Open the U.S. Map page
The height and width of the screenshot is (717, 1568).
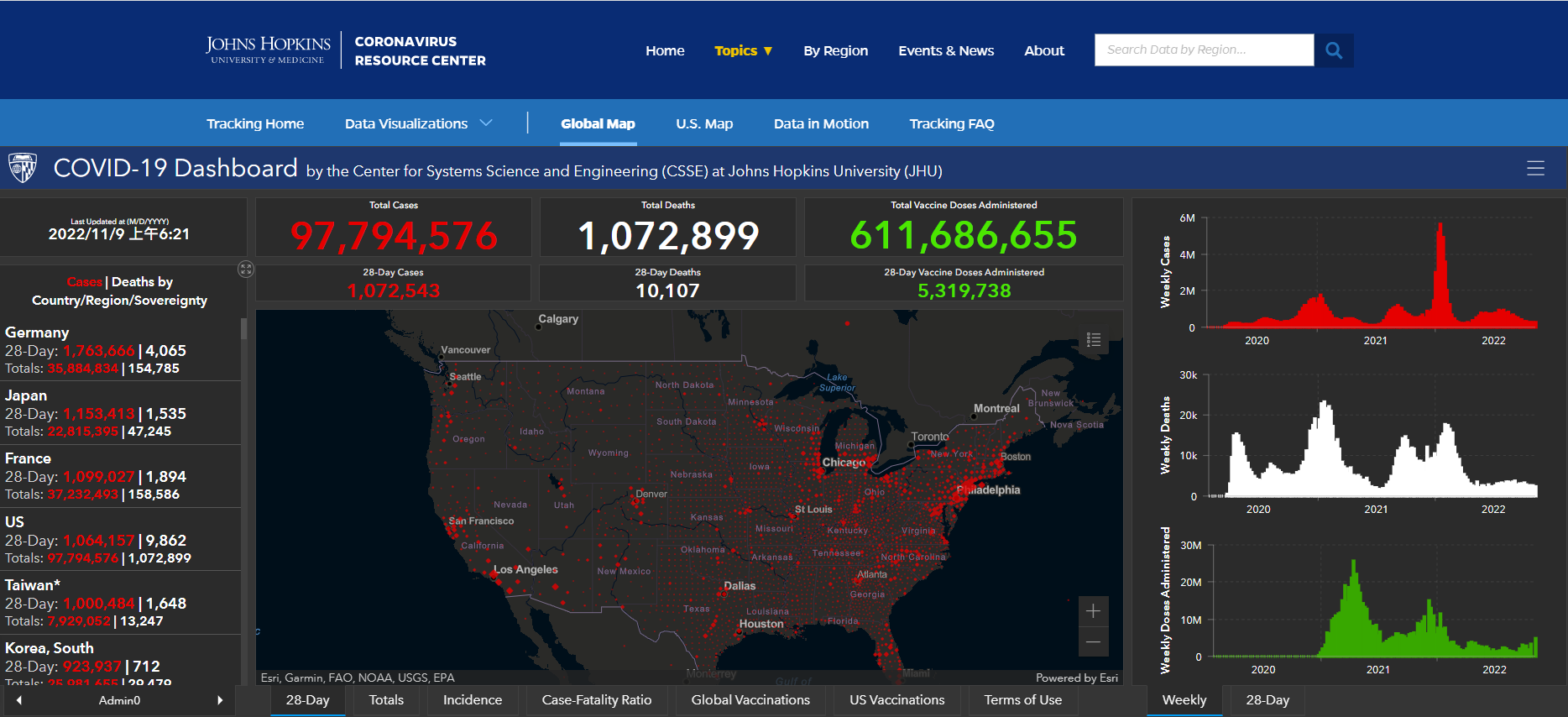(704, 123)
